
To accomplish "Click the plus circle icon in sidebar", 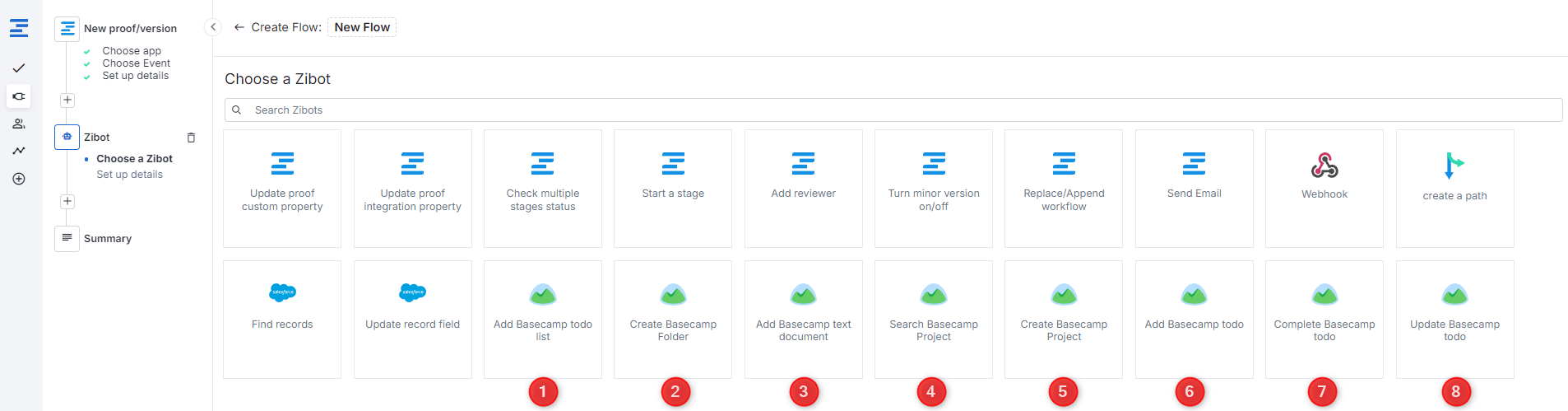I will pos(19,179).
